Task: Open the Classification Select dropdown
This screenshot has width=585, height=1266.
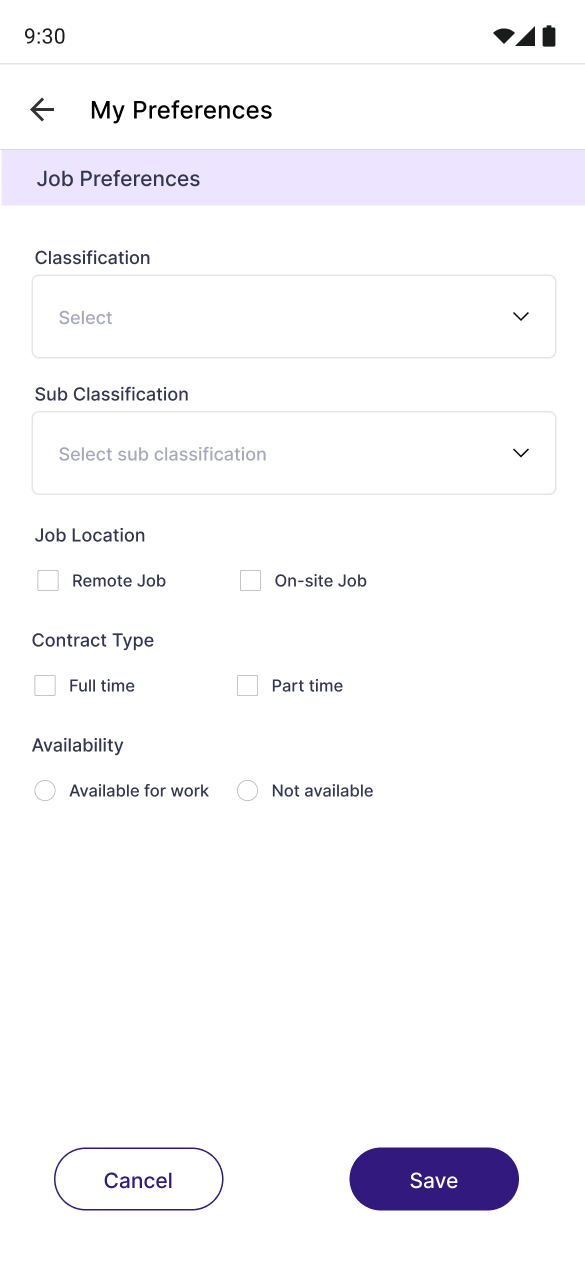Action: click(294, 316)
